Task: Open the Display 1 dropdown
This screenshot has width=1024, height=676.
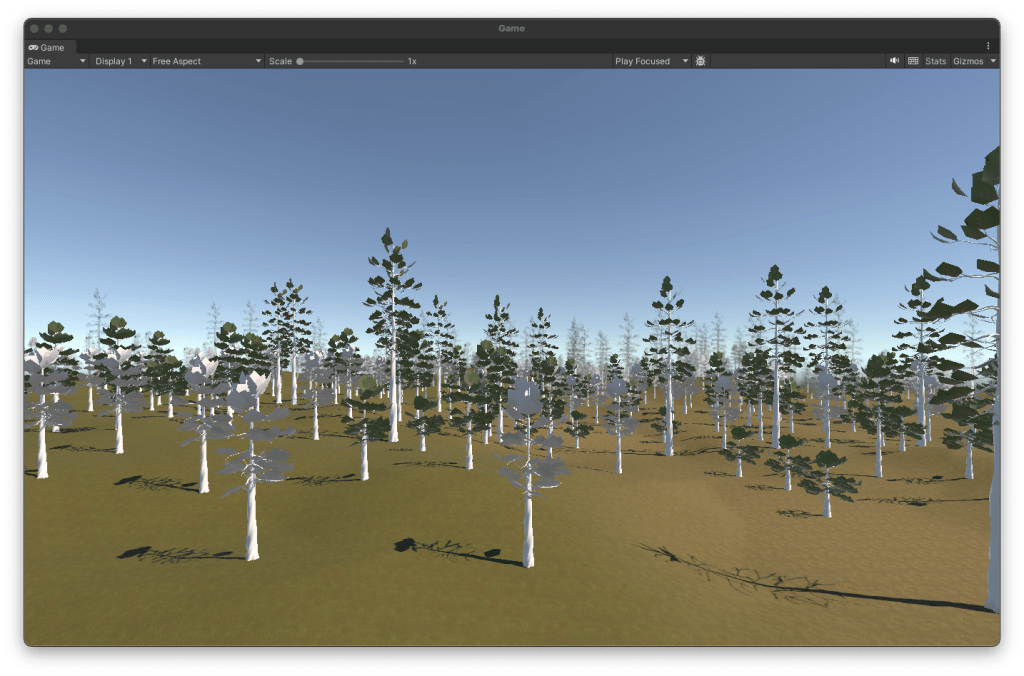Action: (119, 61)
